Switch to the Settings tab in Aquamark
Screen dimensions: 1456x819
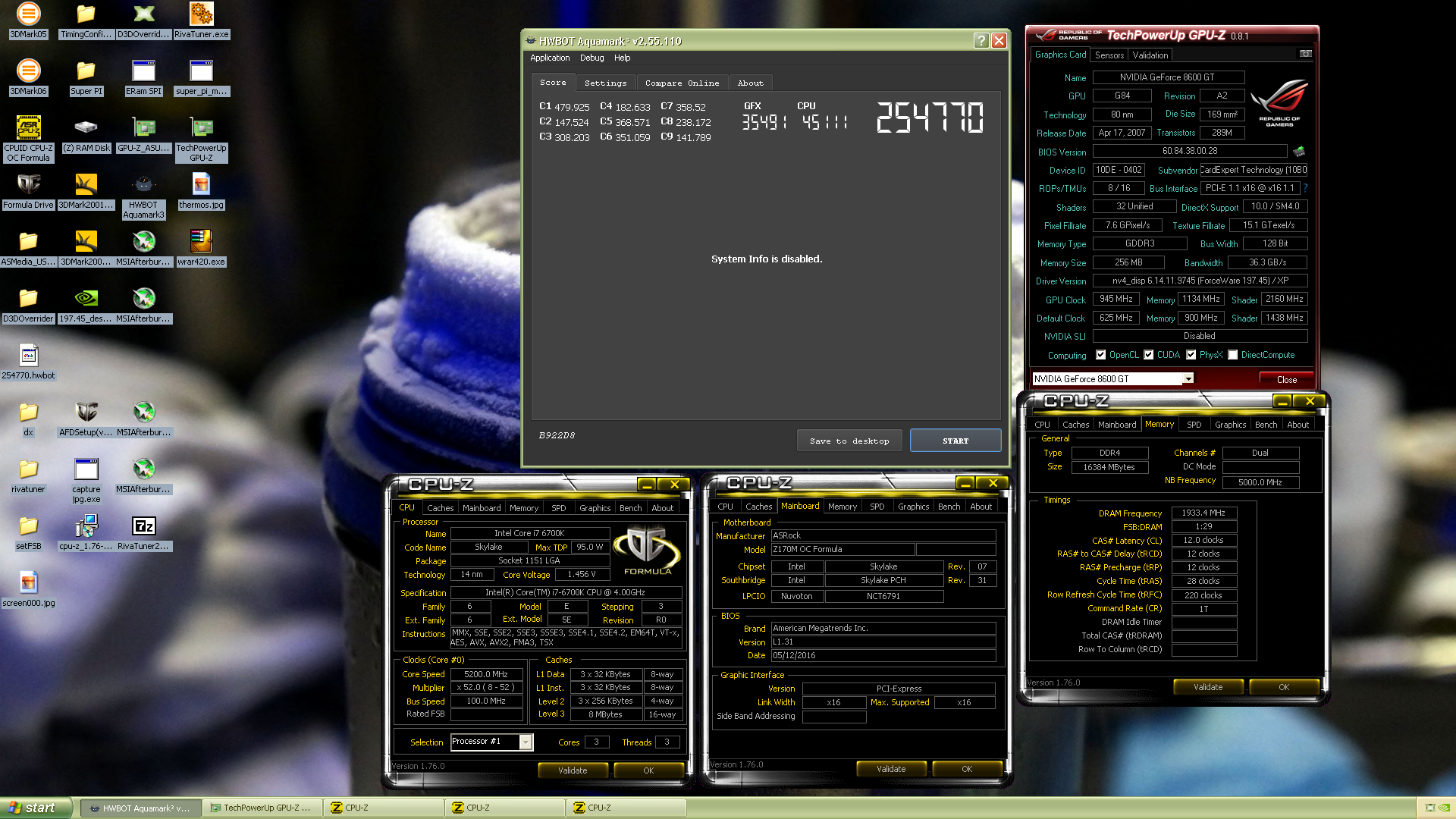[605, 83]
